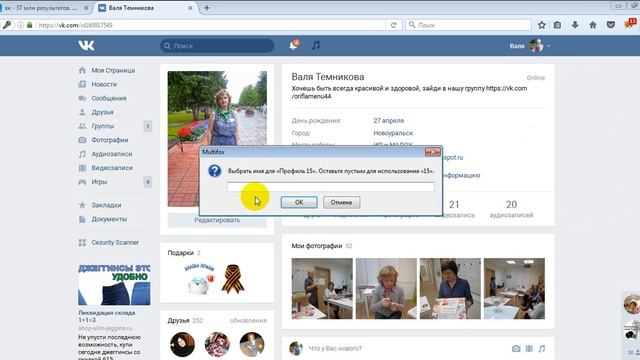Click the Игры gamepad icon

82,182
